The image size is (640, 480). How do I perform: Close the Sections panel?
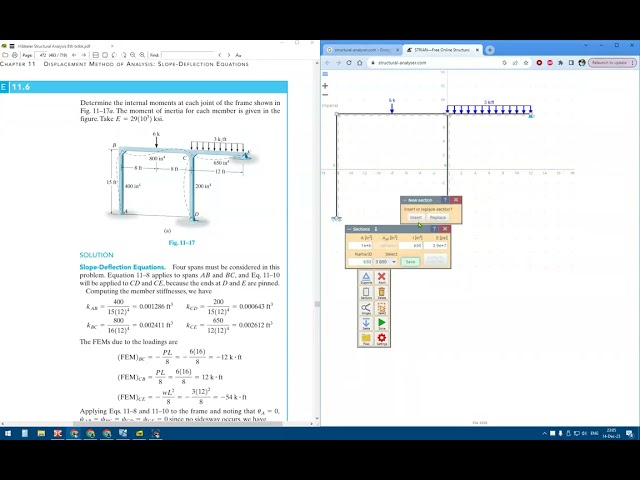tap(445, 229)
